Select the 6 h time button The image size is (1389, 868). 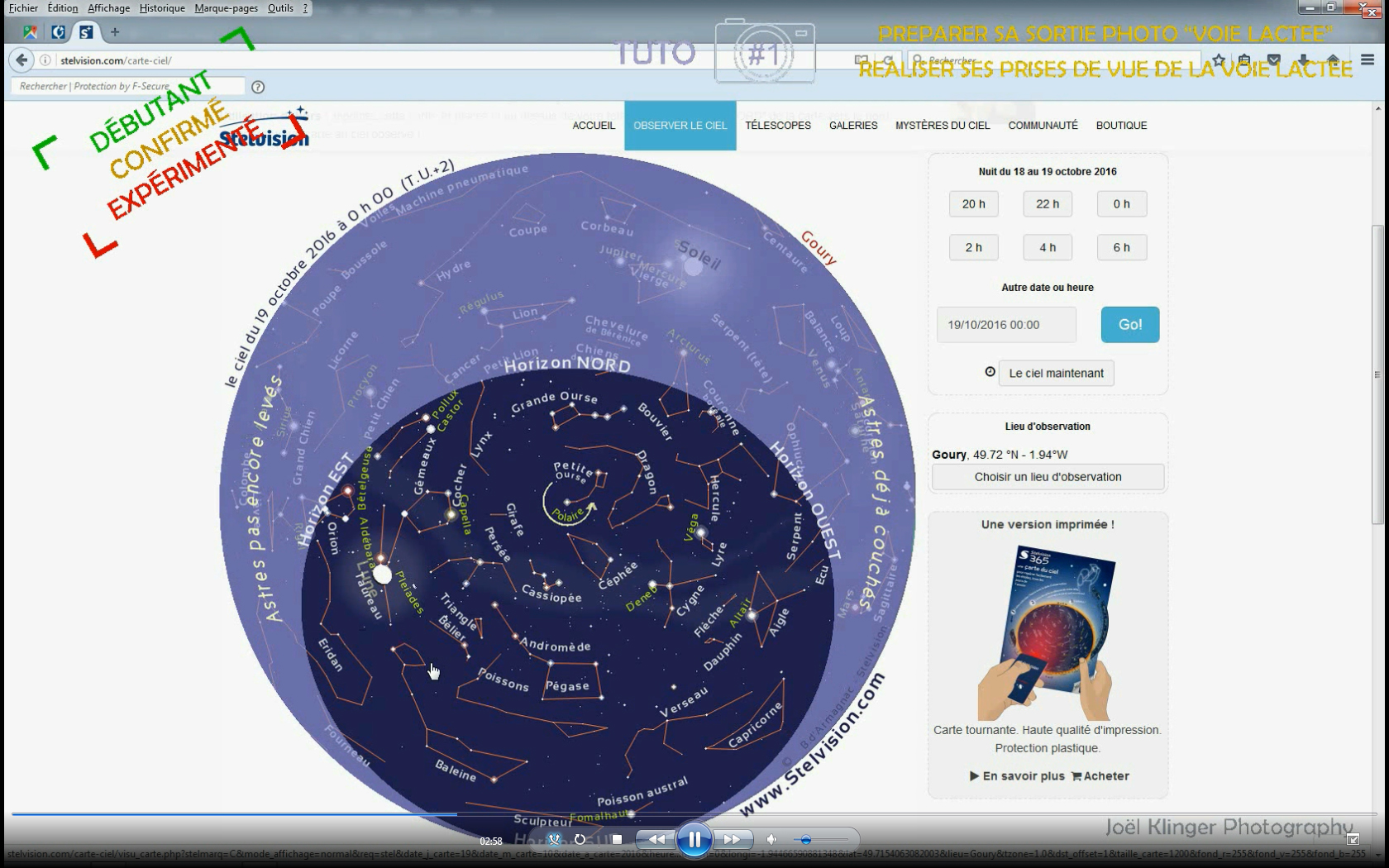[x=1122, y=247]
